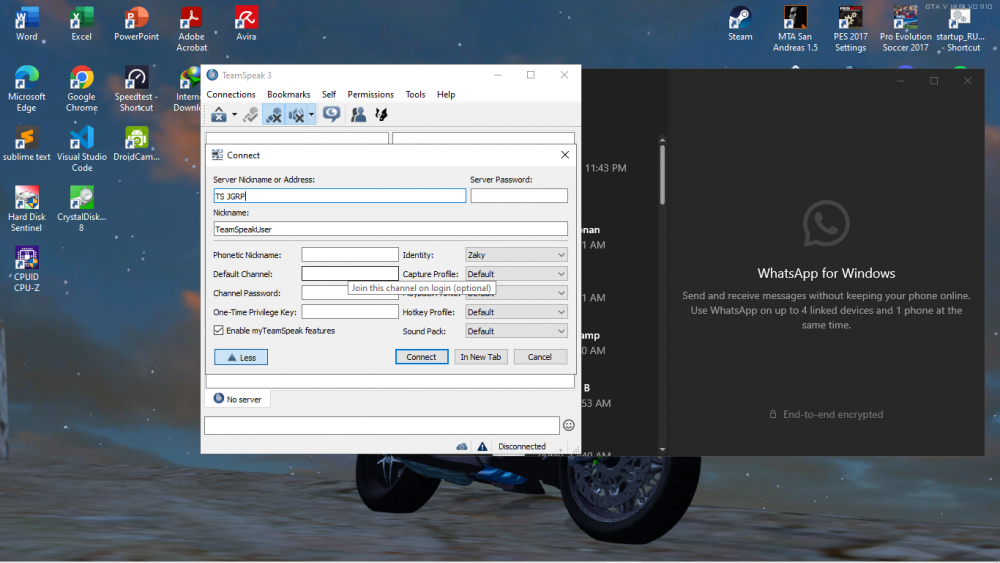Image resolution: width=1000 pixels, height=563 pixels.
Task: Select the No server tab
Action: tap(237, 399)
